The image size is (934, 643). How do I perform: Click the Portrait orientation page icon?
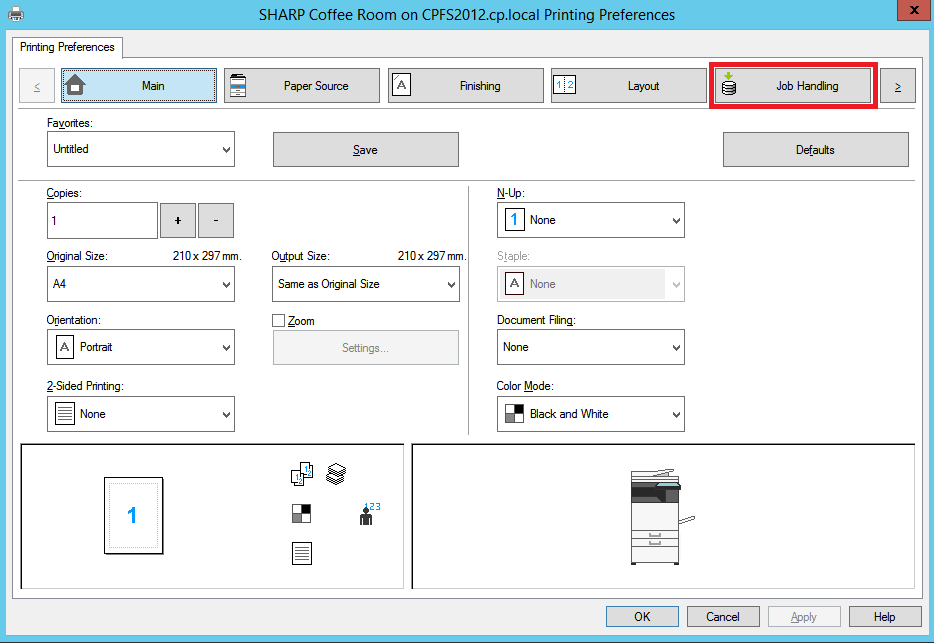pyautogui.click(x=64, y=347)
